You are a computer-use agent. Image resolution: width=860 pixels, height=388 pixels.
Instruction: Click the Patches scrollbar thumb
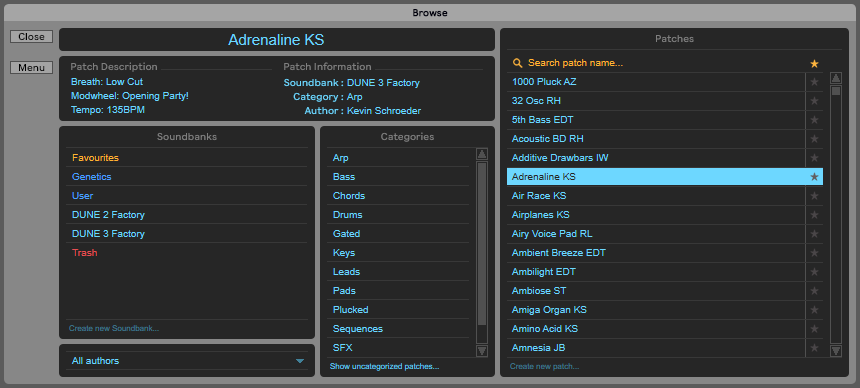pyautogui.click(x=836, y=91)
